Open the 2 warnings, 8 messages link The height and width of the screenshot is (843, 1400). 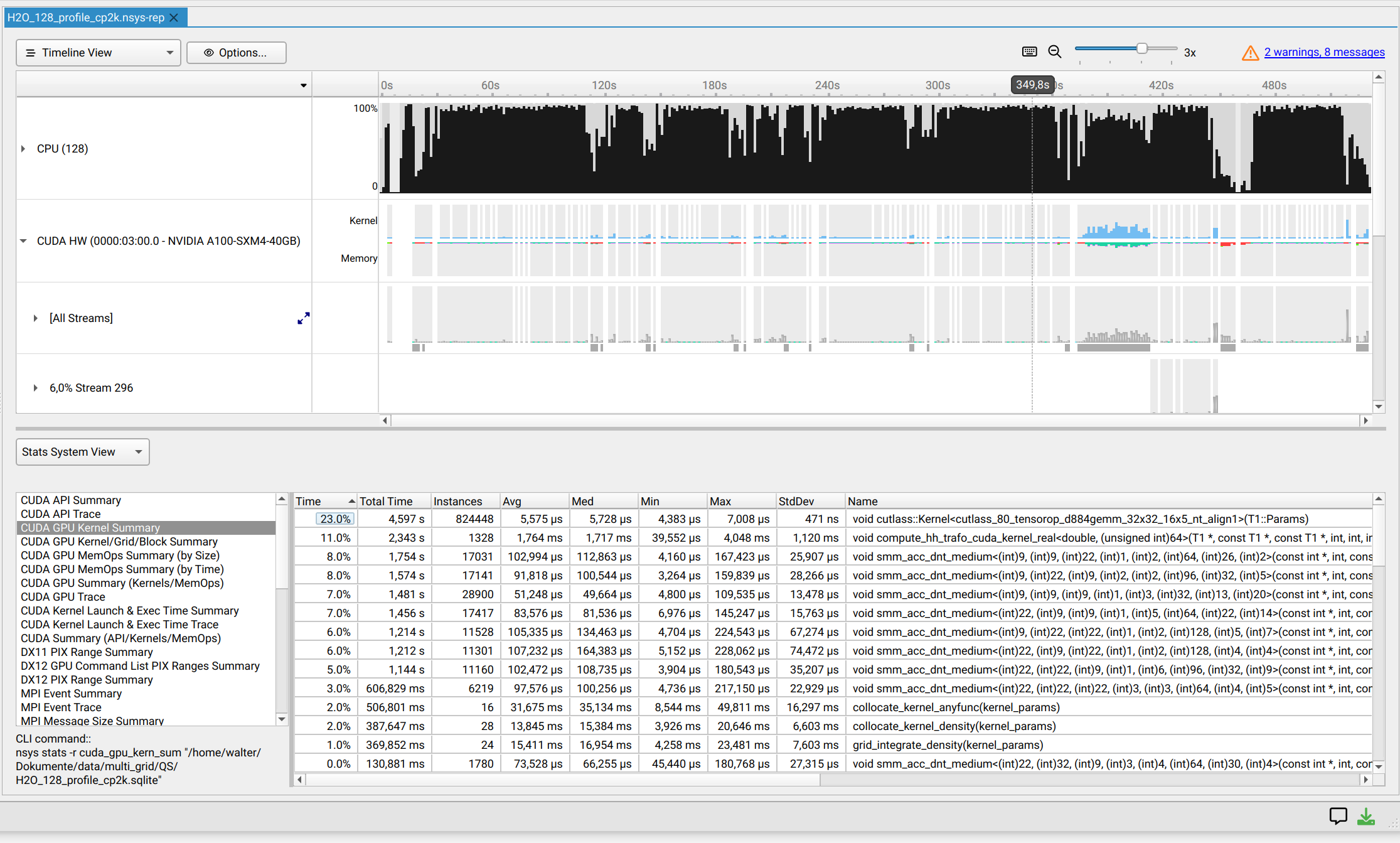click(1324, 52)
